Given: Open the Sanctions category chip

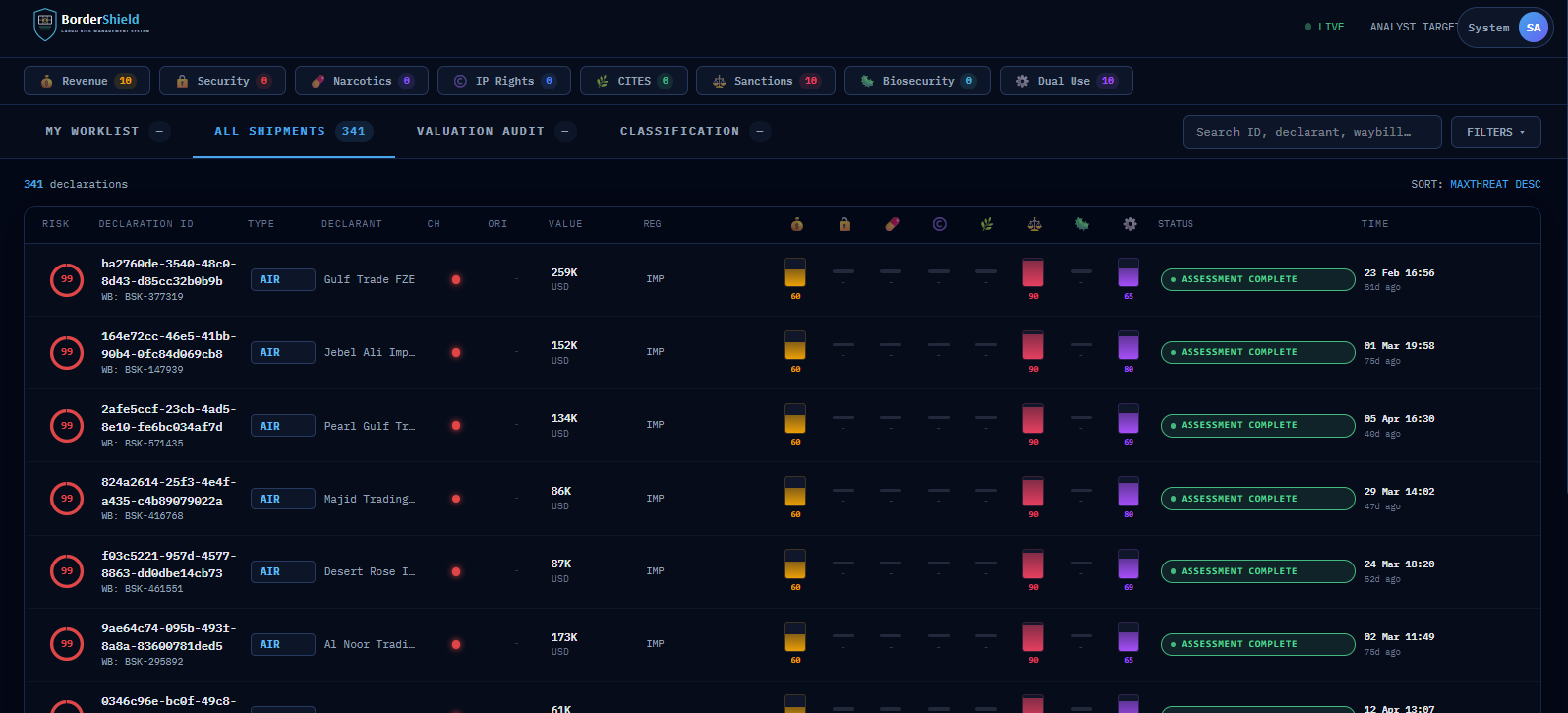Looking at the screenshot, I should (765, 81).
